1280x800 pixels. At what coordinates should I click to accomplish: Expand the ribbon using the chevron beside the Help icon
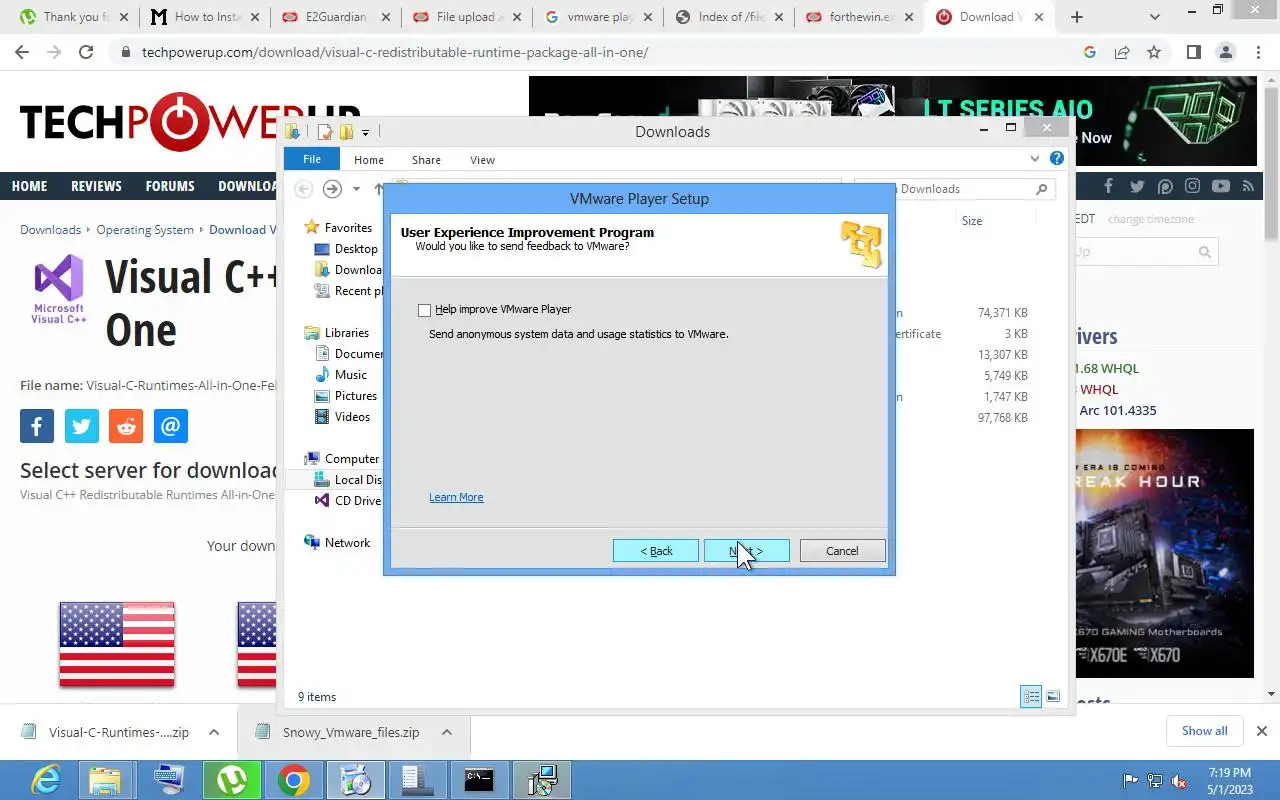click(1035, 158)
